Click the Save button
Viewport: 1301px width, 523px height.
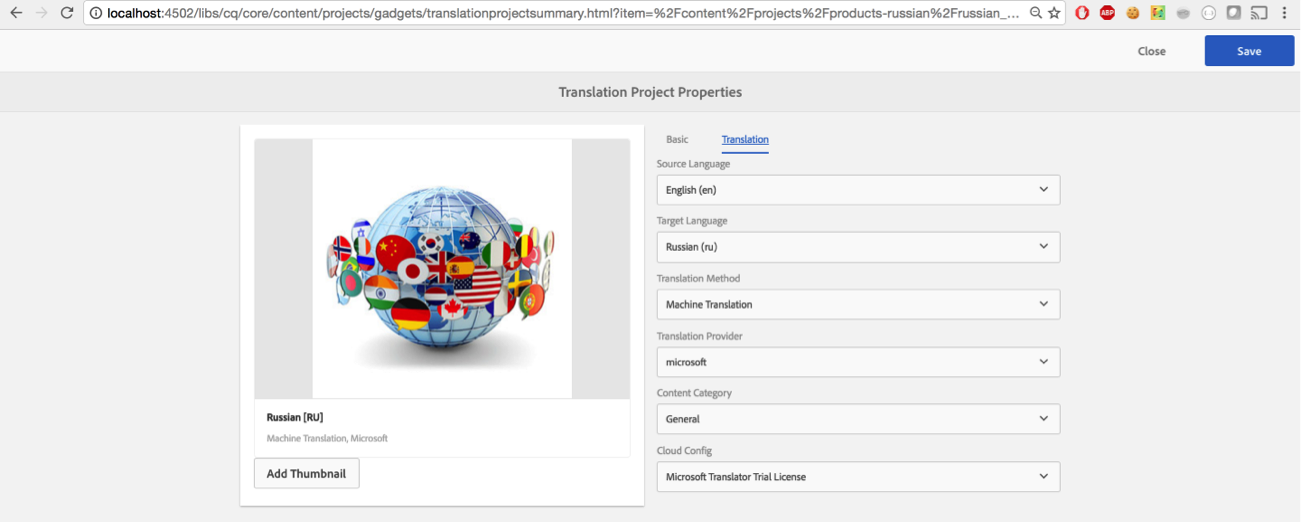[x=1249, y=51]
